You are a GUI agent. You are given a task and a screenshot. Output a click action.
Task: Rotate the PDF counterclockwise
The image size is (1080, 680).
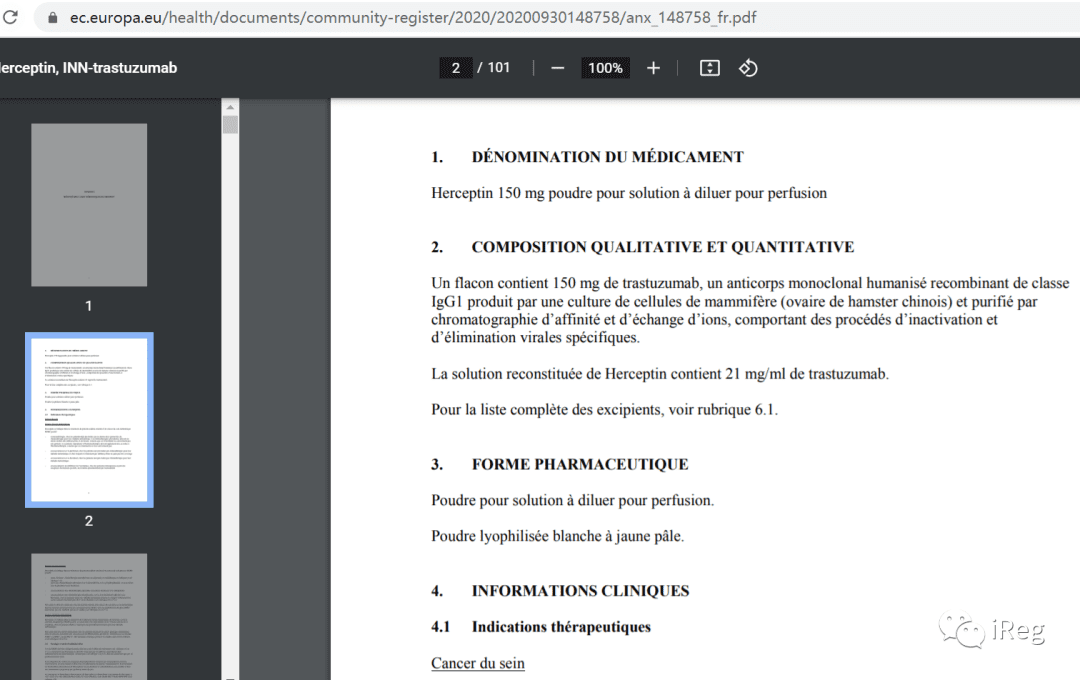[x=748, y=68]
